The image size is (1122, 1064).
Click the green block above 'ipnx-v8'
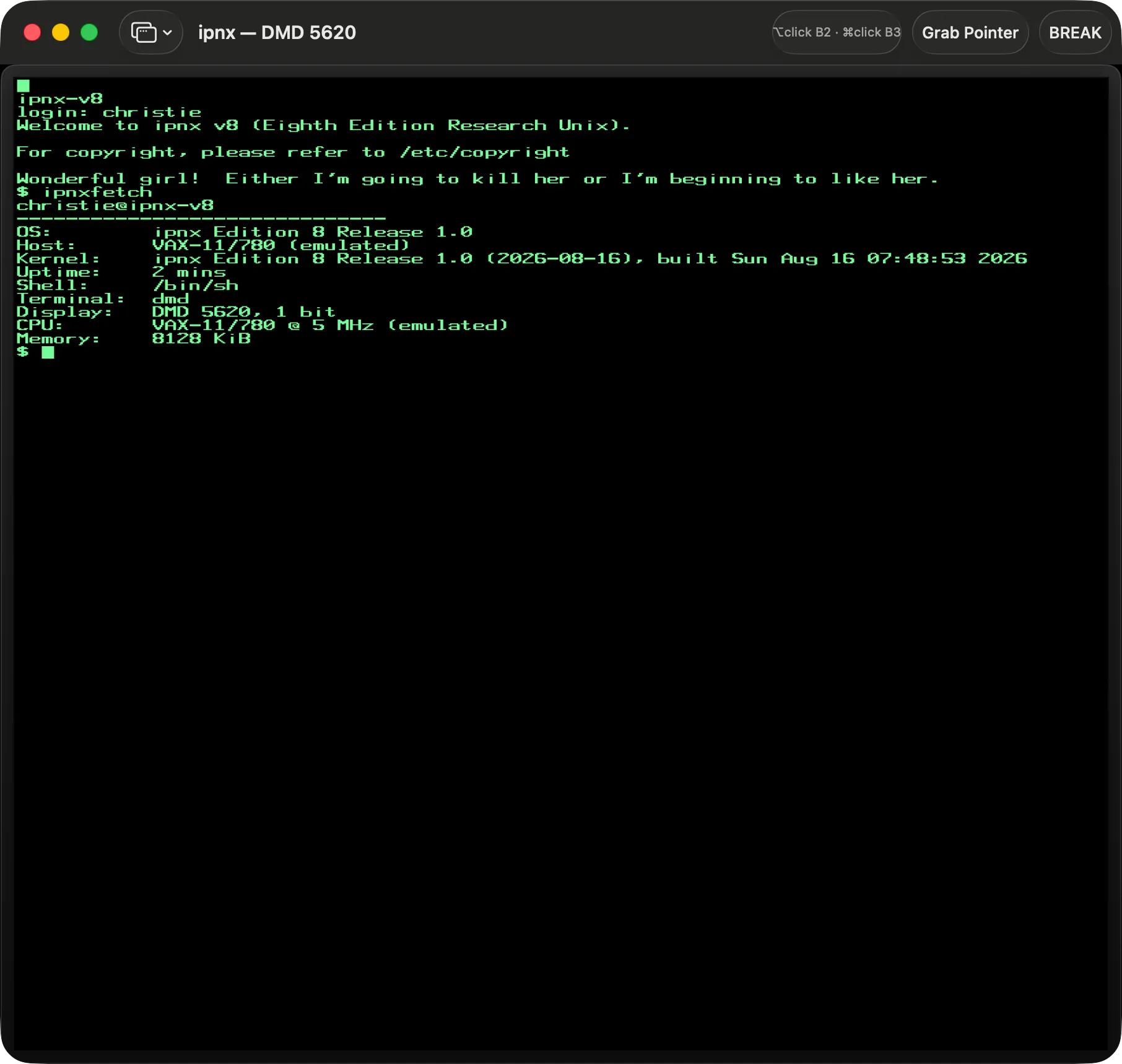[24, 85]
